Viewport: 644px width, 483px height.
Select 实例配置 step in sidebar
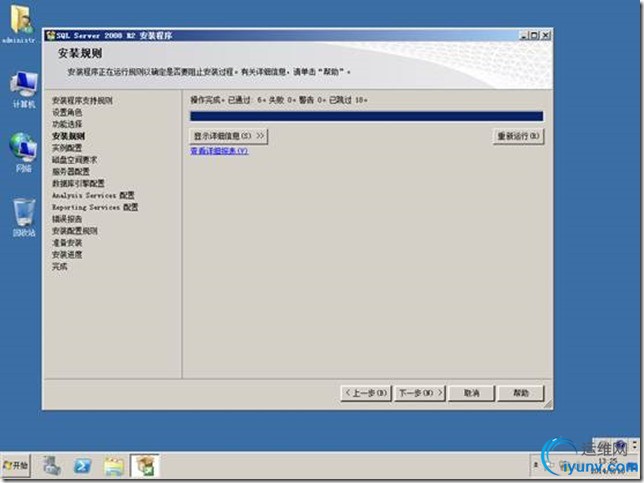tap(67, 148)
